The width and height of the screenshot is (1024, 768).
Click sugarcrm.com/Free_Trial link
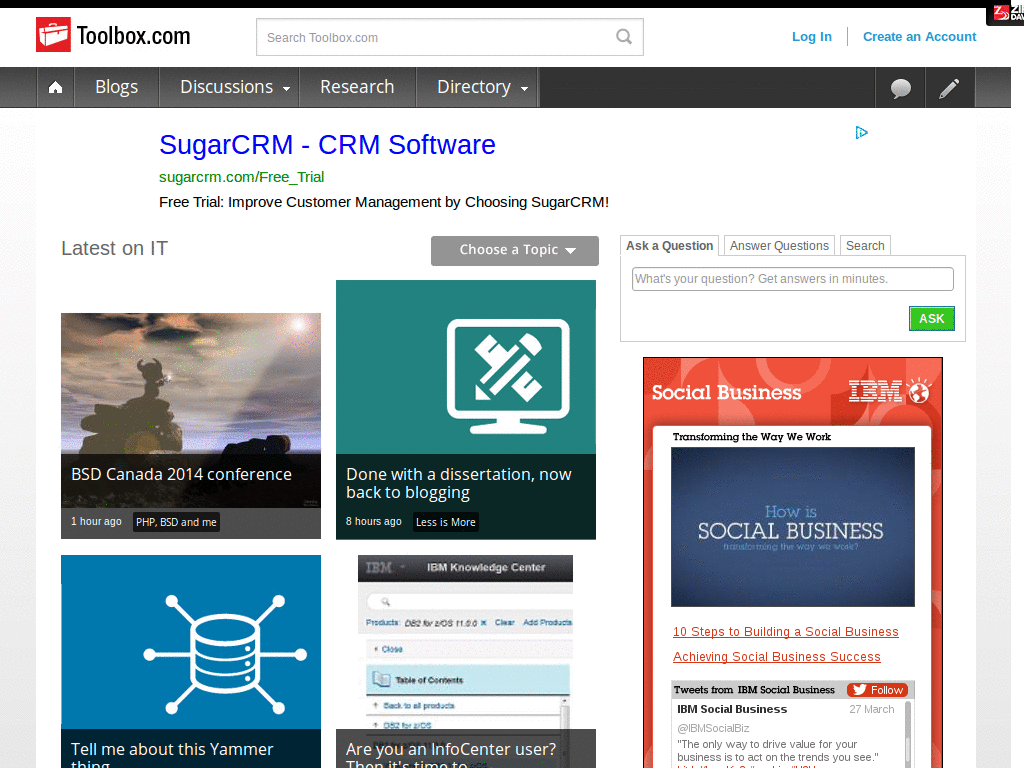(242, 177)
